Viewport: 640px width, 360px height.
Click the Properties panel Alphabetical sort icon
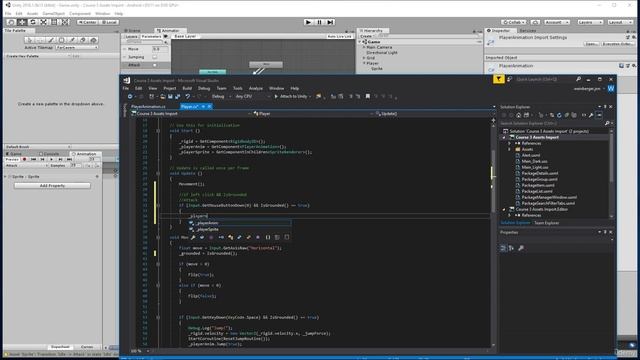coord(511,248)
